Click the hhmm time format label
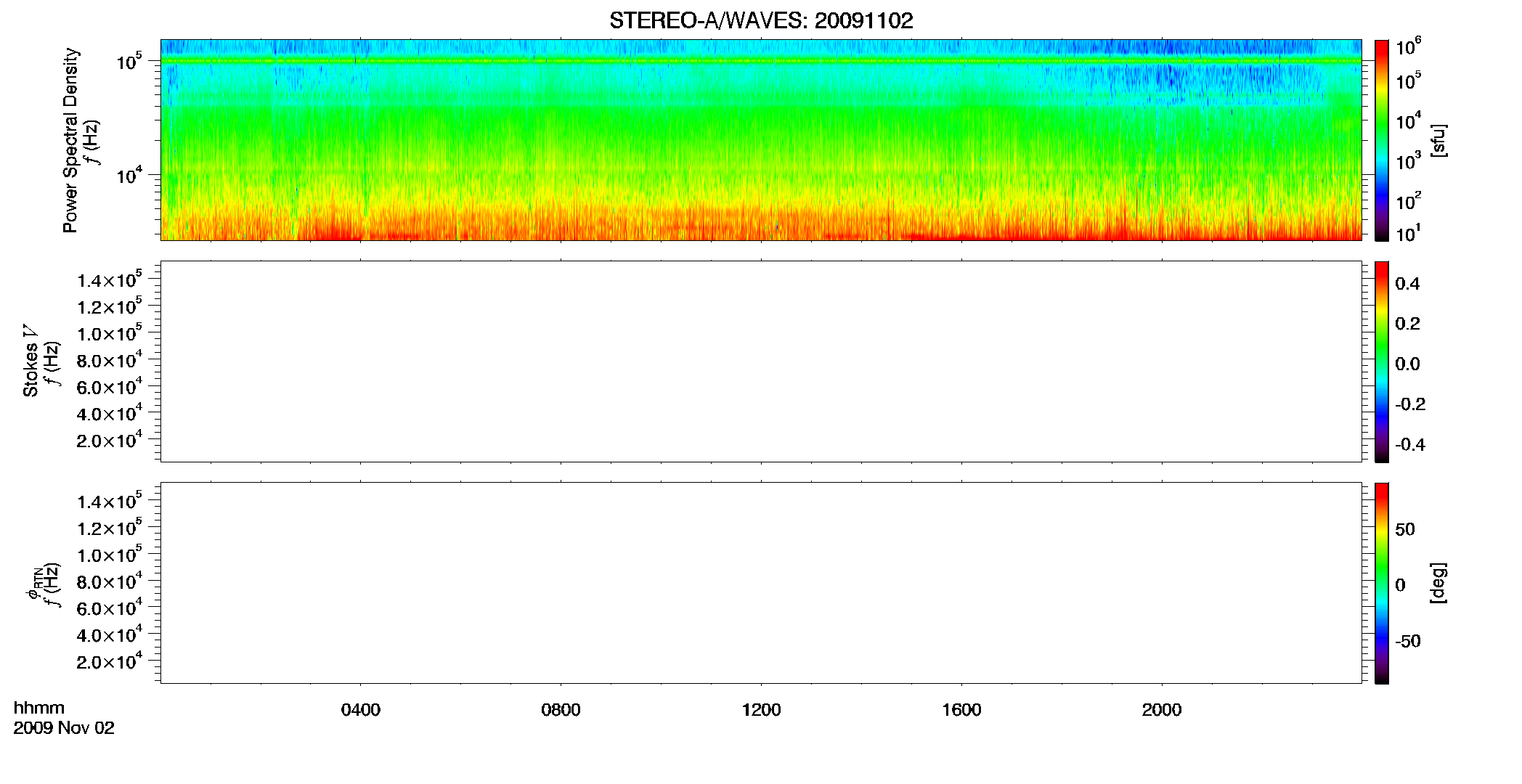Screen dimensions: 1522x784 point(39,708)
